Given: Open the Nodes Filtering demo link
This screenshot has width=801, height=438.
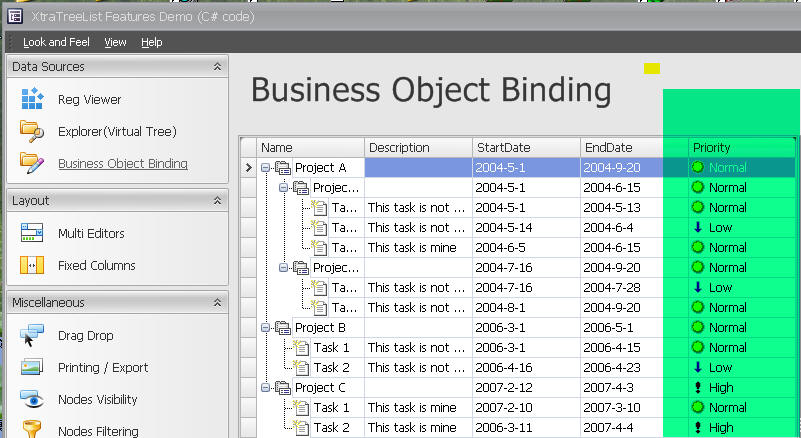Looking at the screenshot, I should click(98, 431).
